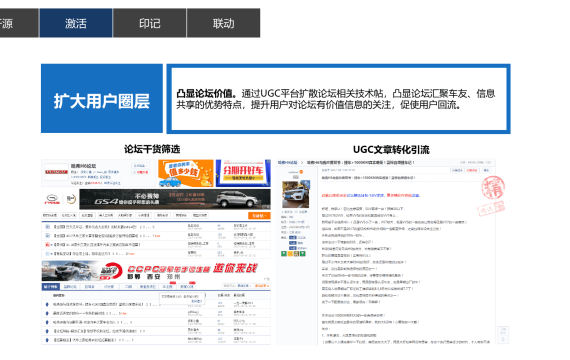Click the red 精 stamp on article
This screenshot has height=360, width=570.
click(x=493, y=187)
